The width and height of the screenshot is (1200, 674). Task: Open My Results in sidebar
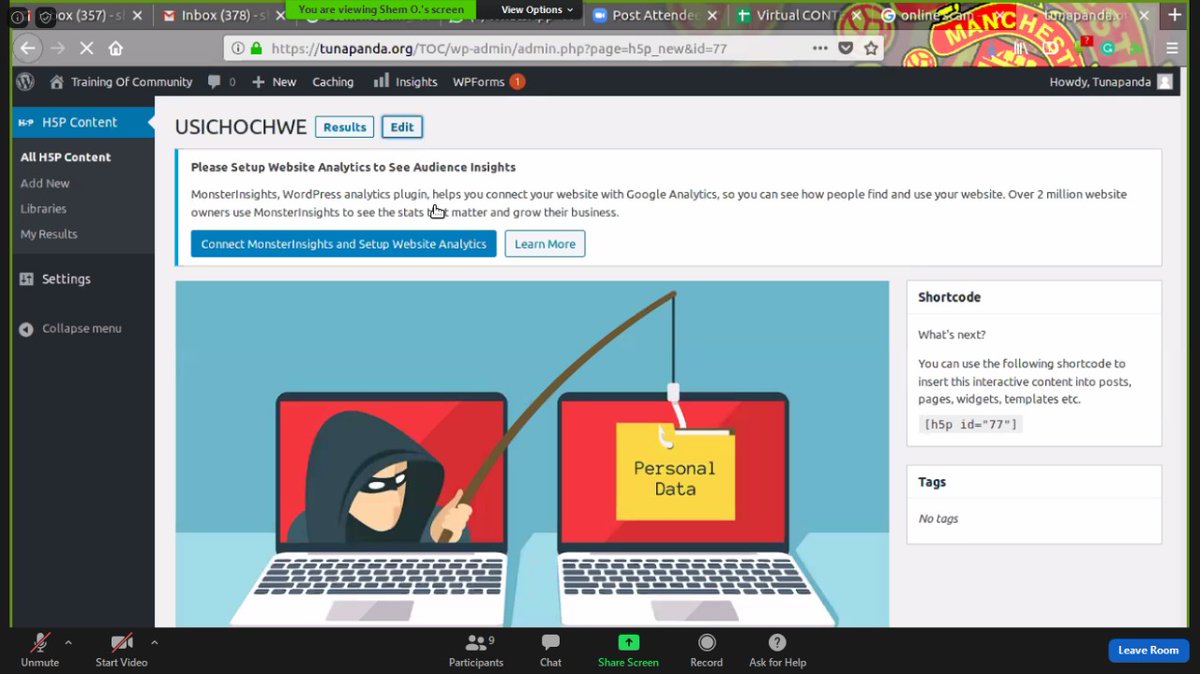49,234
